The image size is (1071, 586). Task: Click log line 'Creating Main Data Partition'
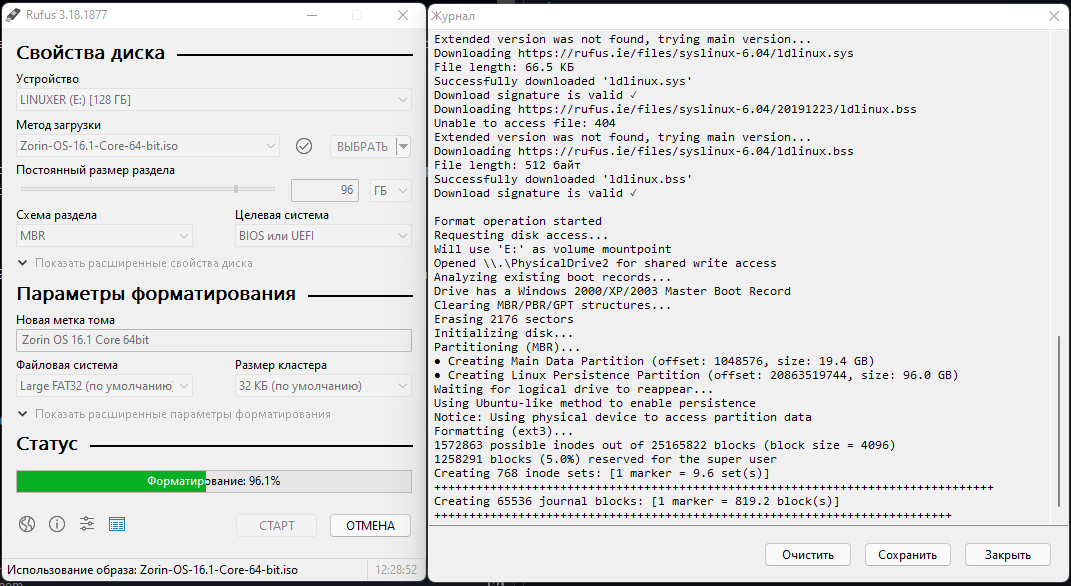coord(654,361)
